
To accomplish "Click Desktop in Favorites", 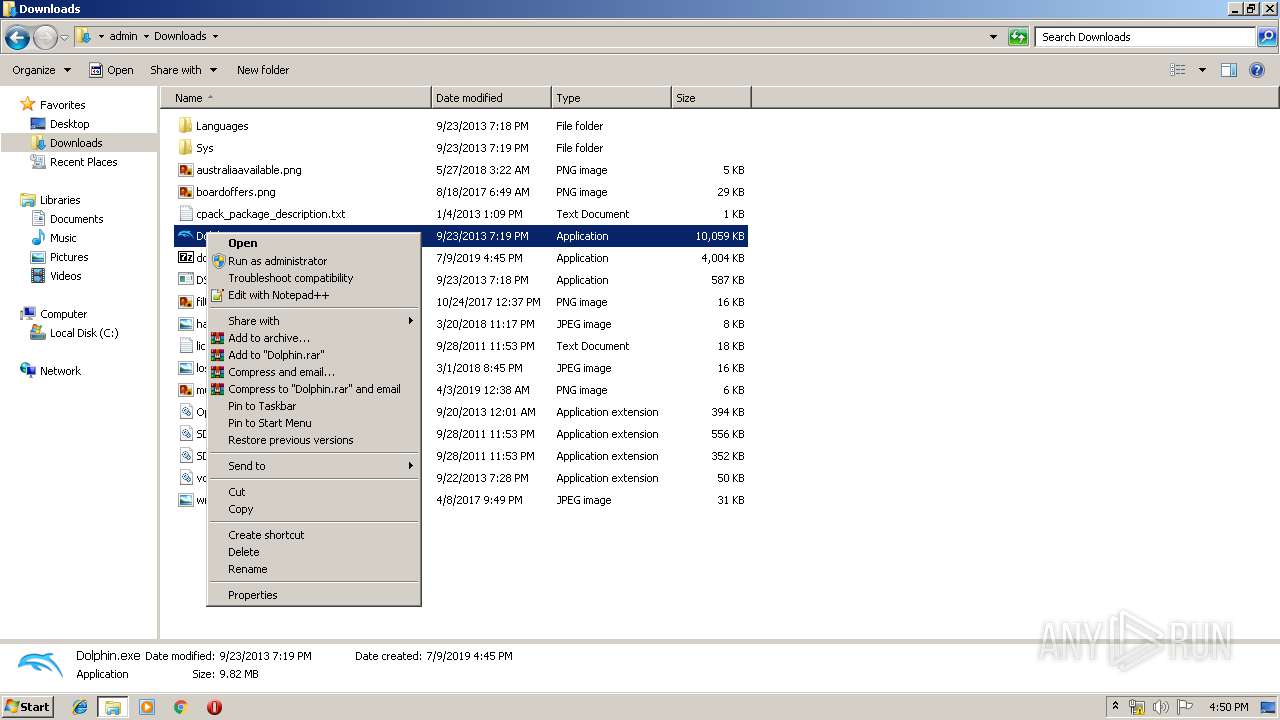I will (x=69, y=124).
